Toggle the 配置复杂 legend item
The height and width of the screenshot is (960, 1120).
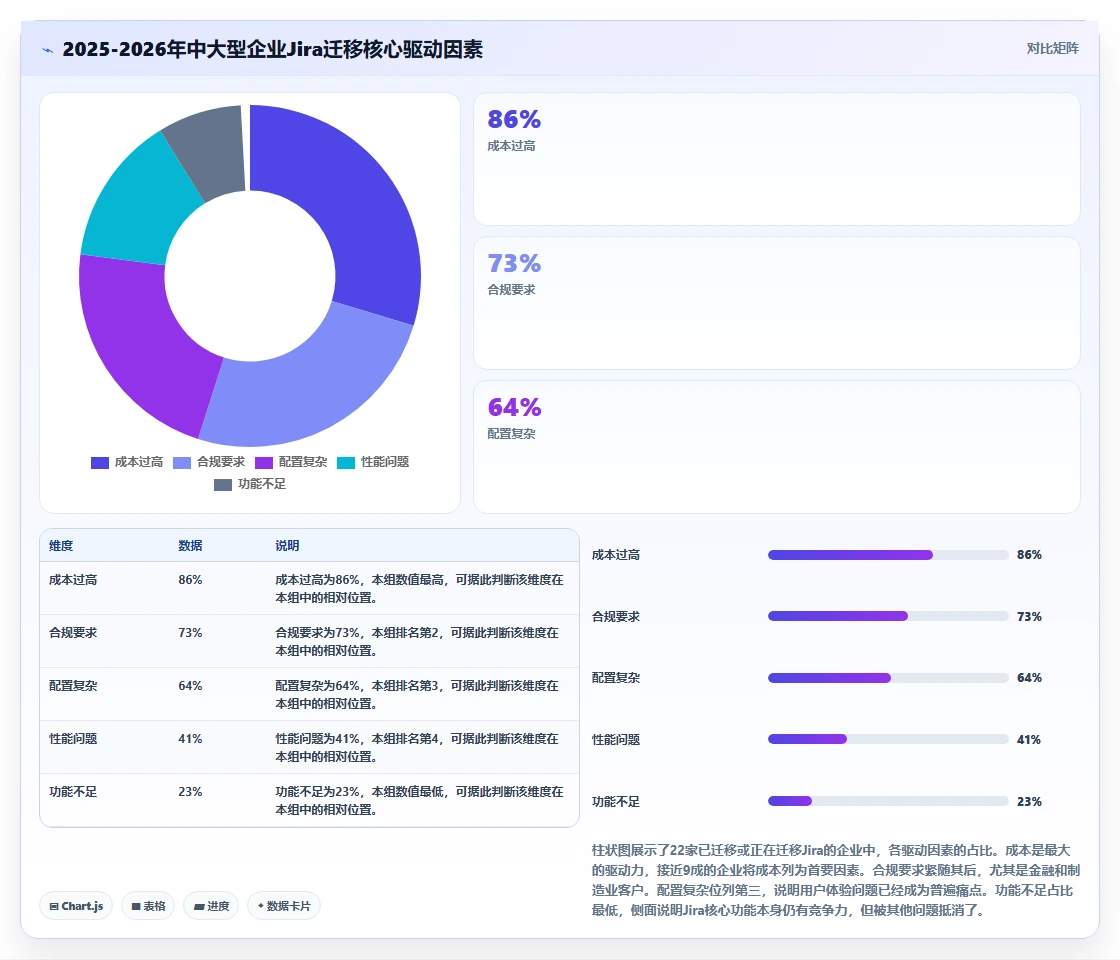coord(291,462)
